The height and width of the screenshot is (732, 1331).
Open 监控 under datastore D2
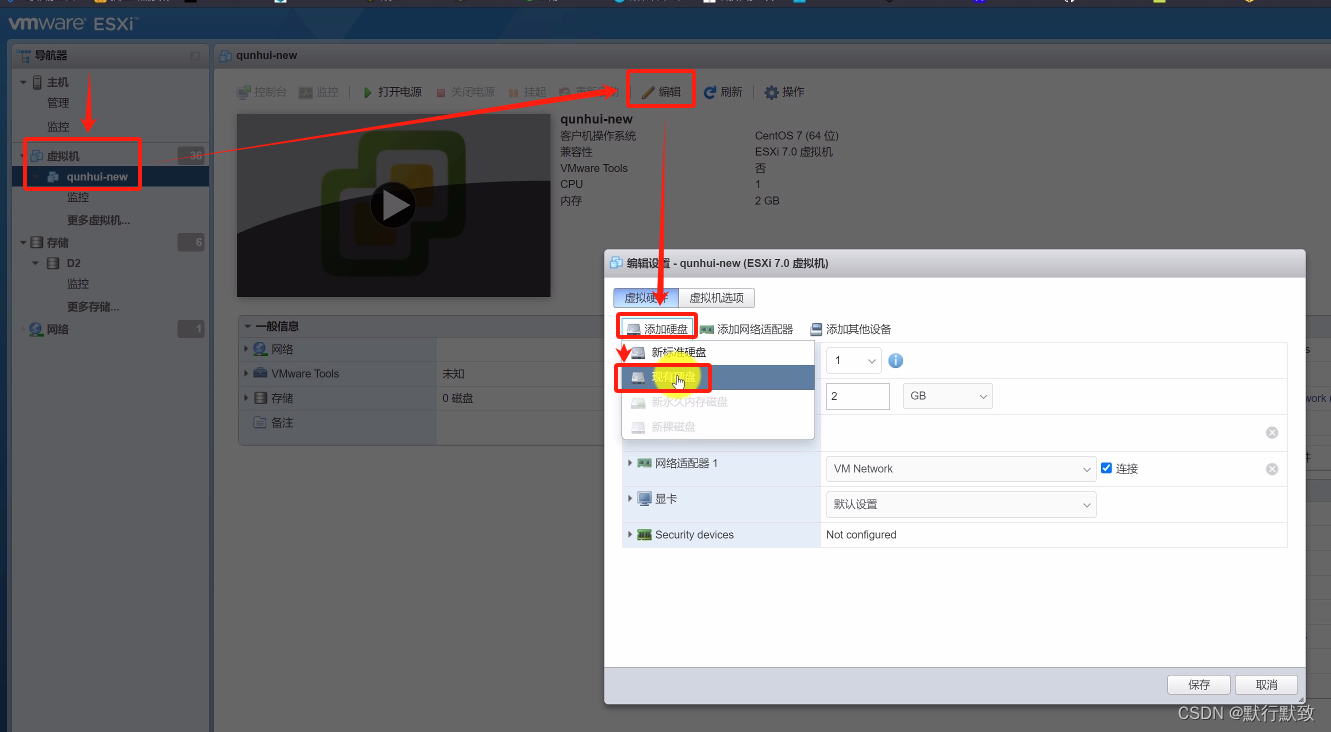(78, 284)
